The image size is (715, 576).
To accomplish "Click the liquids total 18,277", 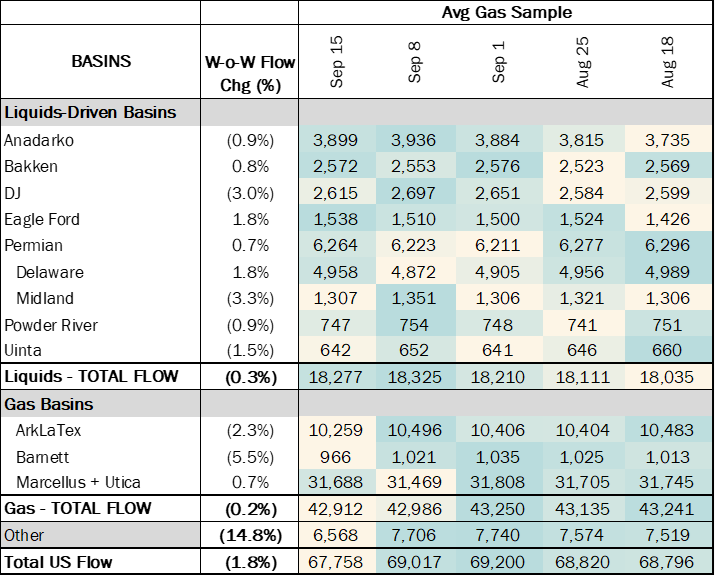I will (336, 377).
